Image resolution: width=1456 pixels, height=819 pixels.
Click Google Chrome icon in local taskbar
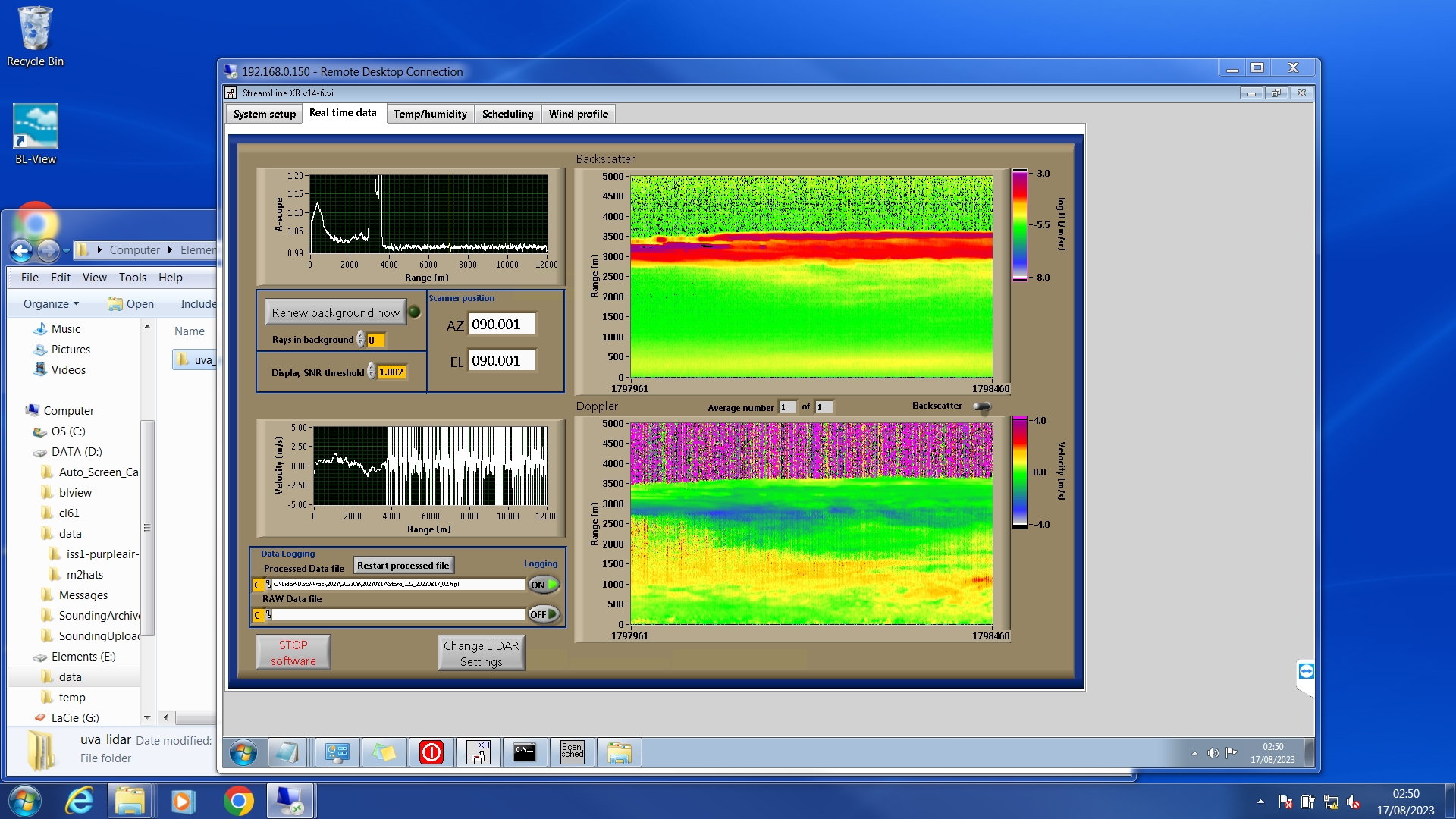238,801
